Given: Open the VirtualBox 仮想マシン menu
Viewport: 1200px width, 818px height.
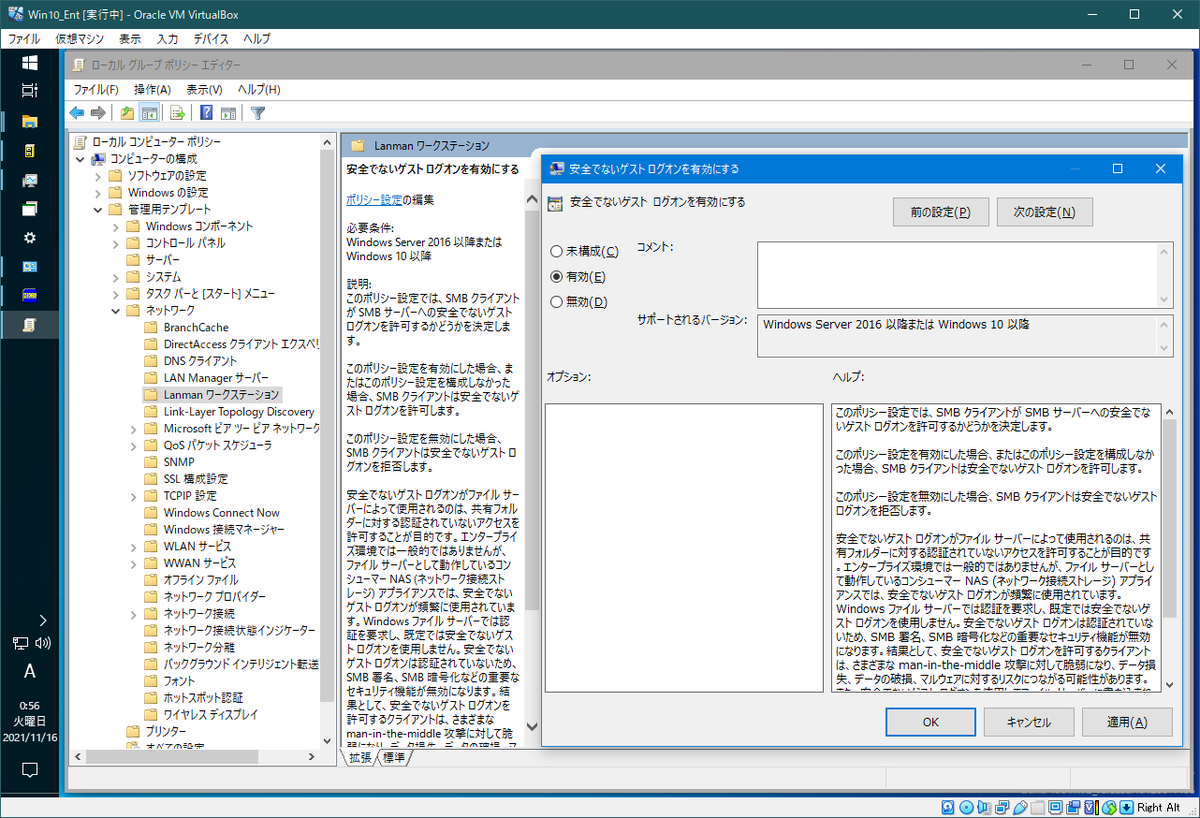Looking at the screenshot, I should click(x=80, y=39).
